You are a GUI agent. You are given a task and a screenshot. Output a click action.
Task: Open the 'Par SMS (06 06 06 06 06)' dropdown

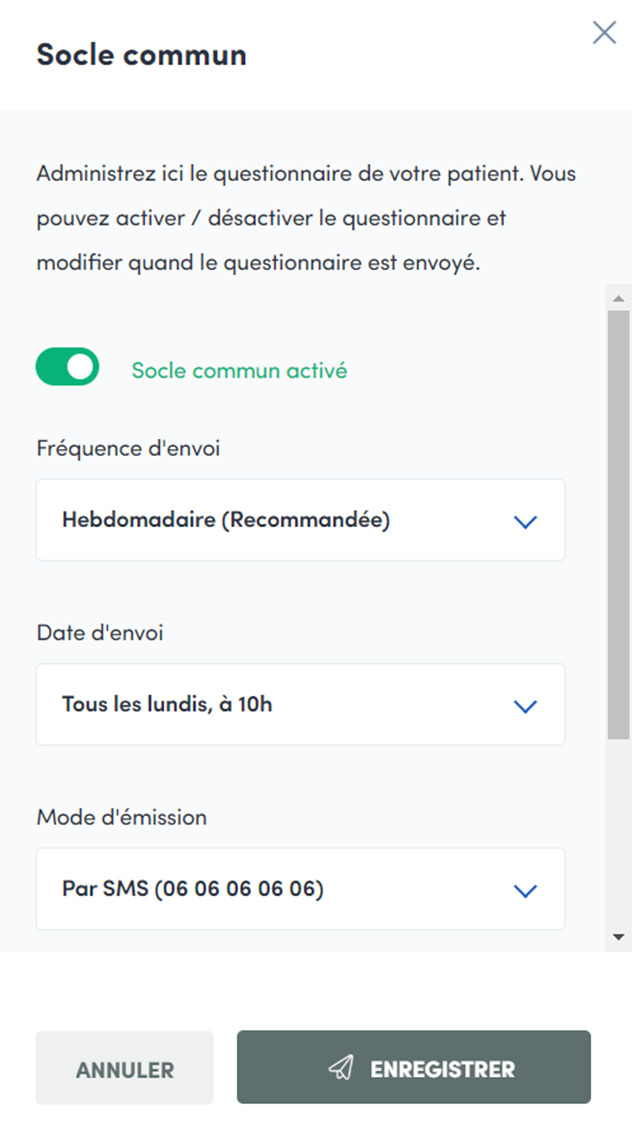pyautogui.click(x=300, y=889)
